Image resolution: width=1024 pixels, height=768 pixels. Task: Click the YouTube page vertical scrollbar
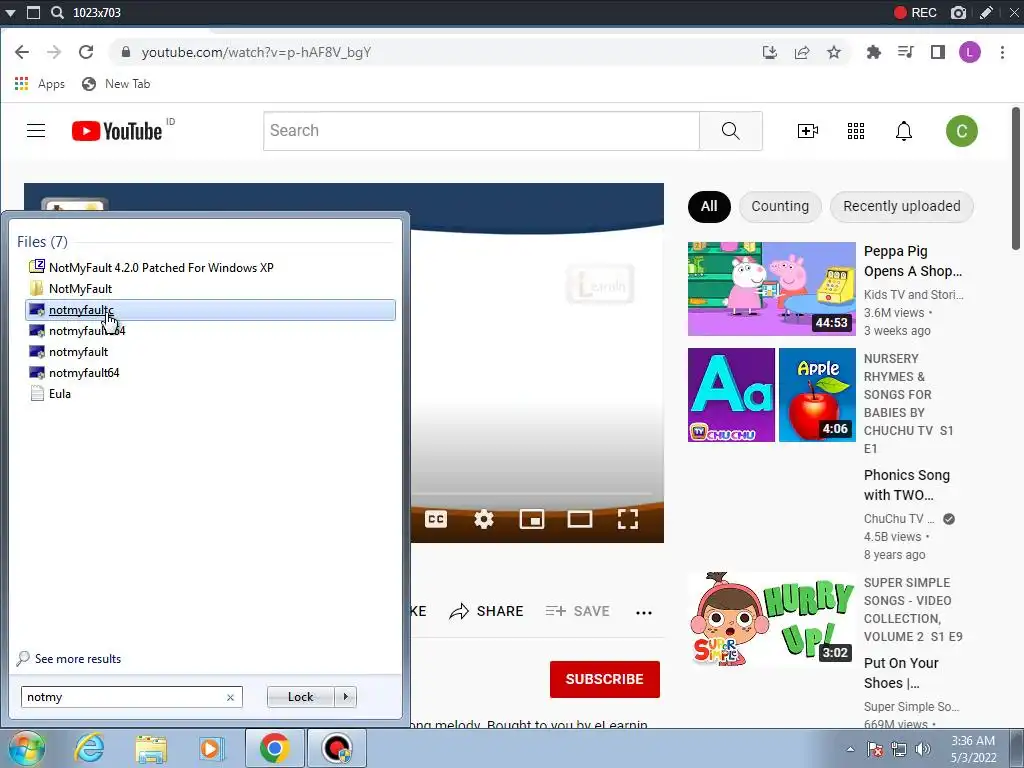pyautogui.click(x=1016, y=178)
